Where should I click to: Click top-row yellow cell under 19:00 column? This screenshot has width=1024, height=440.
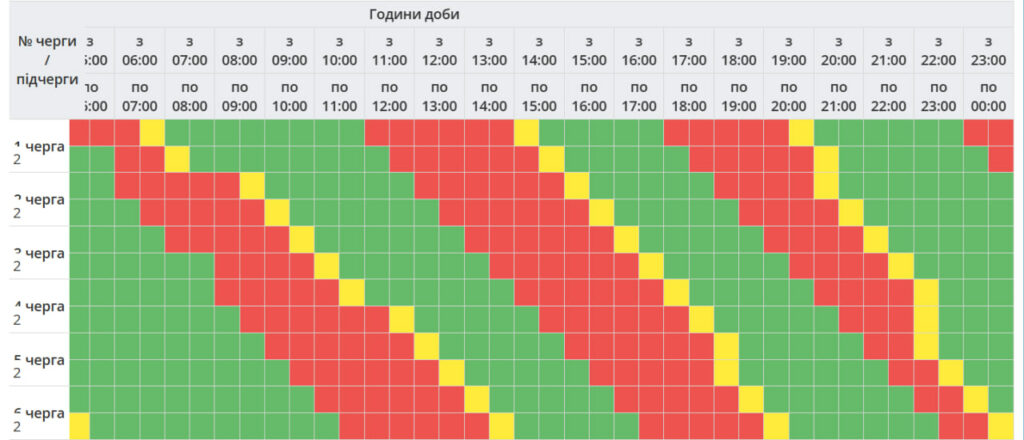click(801, 132)
